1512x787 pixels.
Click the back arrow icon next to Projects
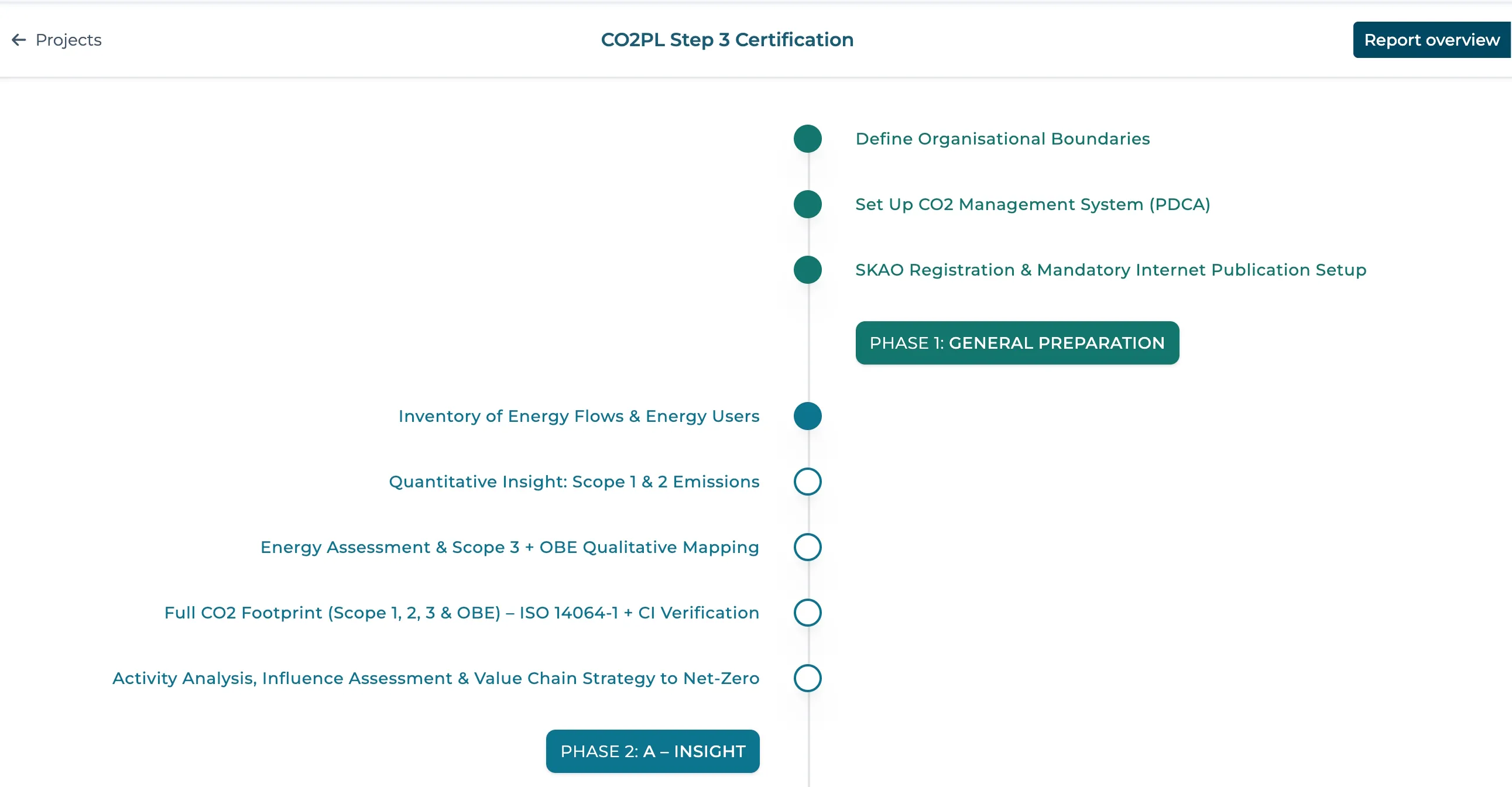point(19,40)
